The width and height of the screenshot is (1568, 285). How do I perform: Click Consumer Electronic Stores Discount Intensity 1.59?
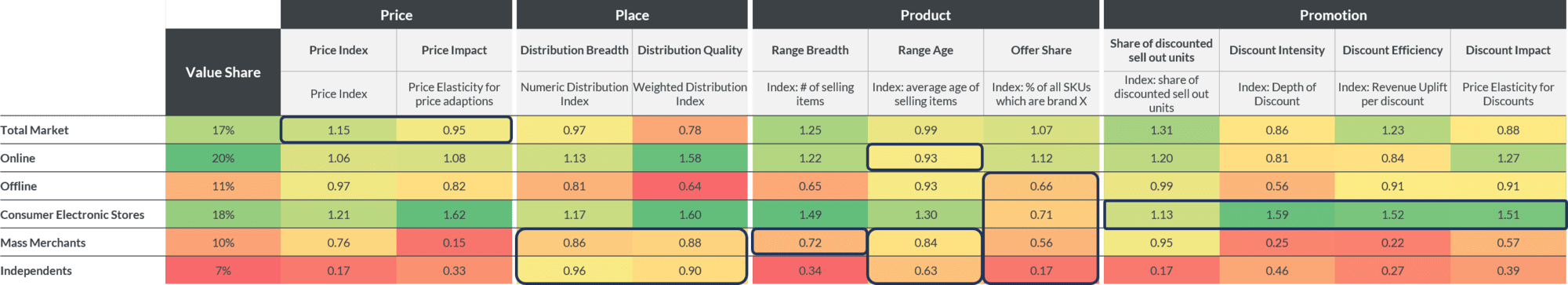coord(1276,214)
